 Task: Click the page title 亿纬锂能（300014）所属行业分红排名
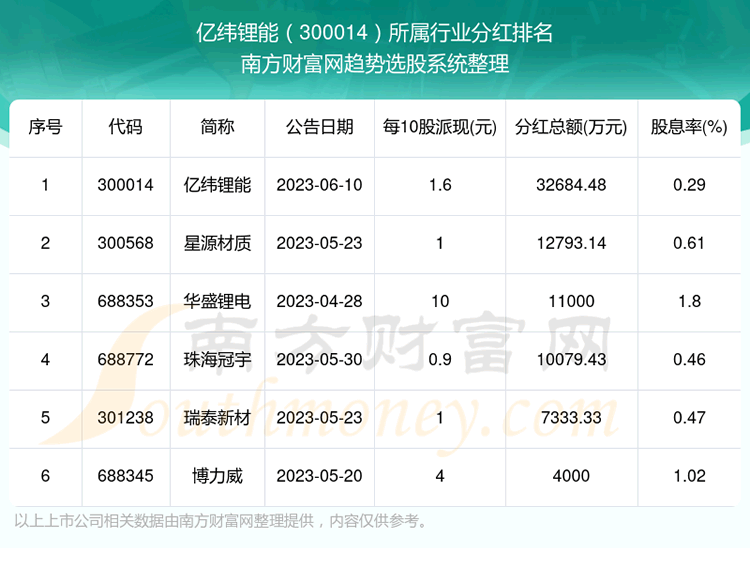pos(375,32)
